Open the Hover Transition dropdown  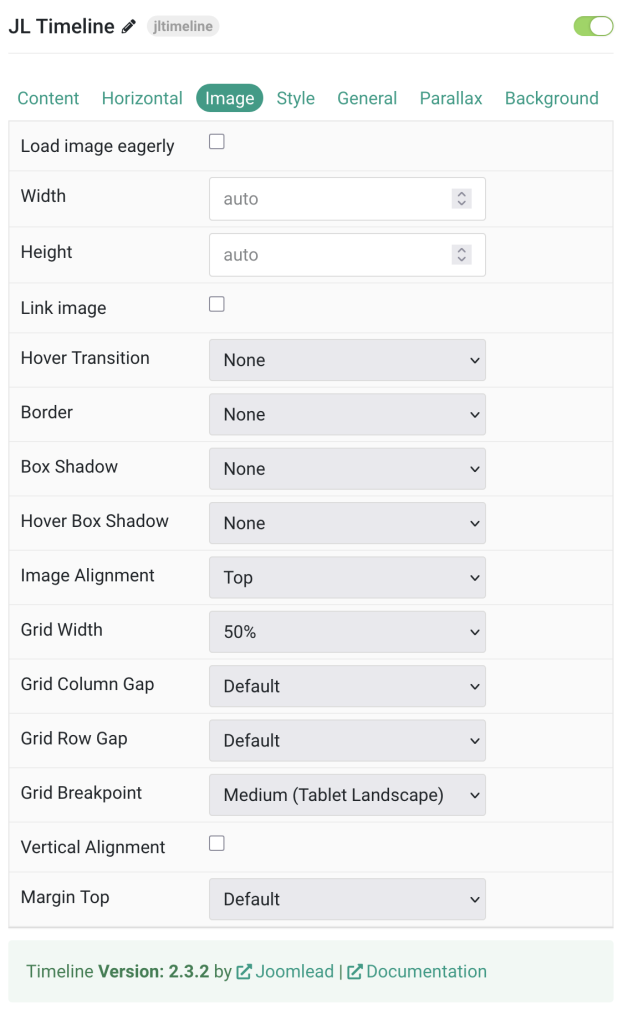point(347,360)
